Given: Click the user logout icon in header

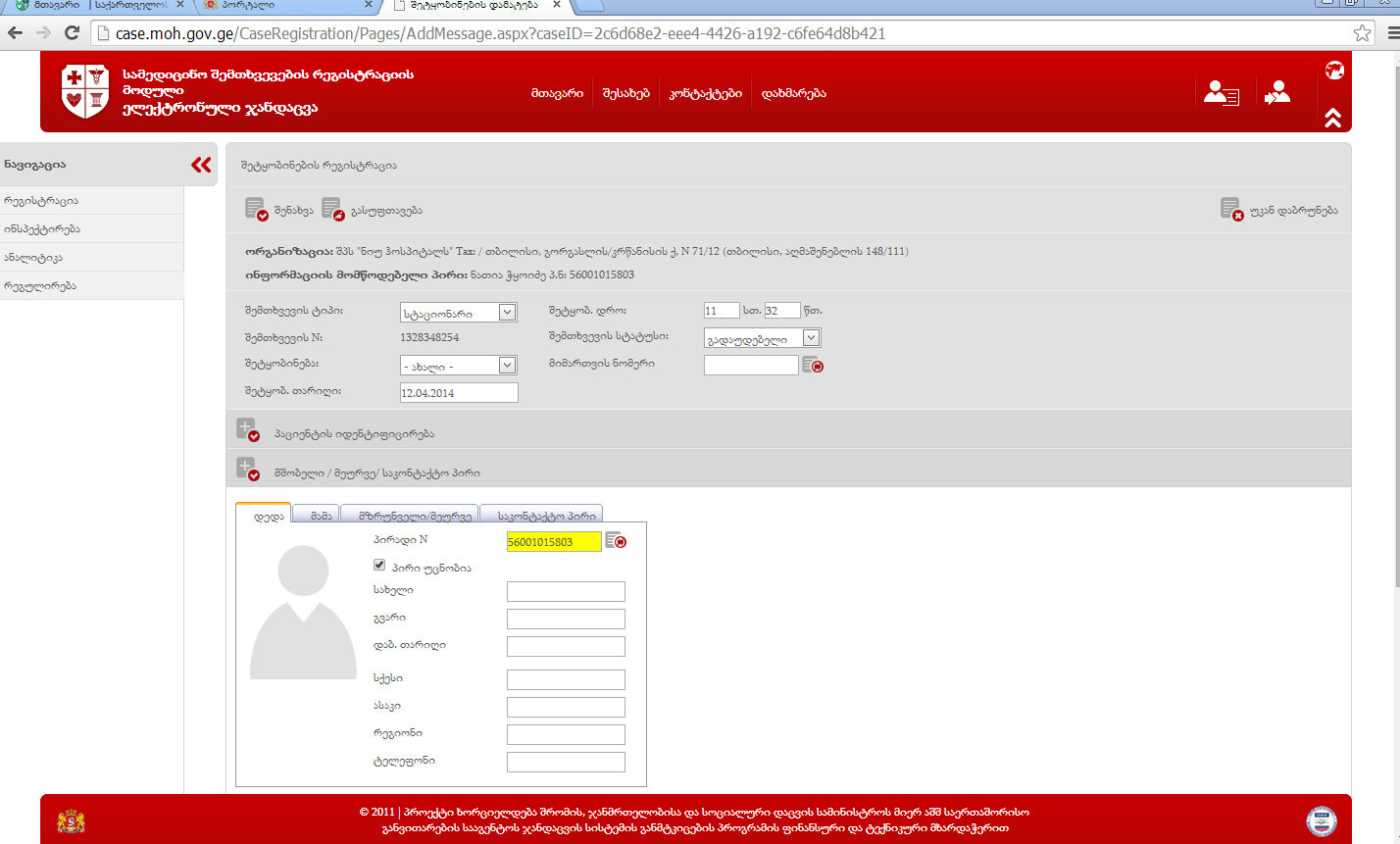Looking at the screenshot, I should [1276, 93].
